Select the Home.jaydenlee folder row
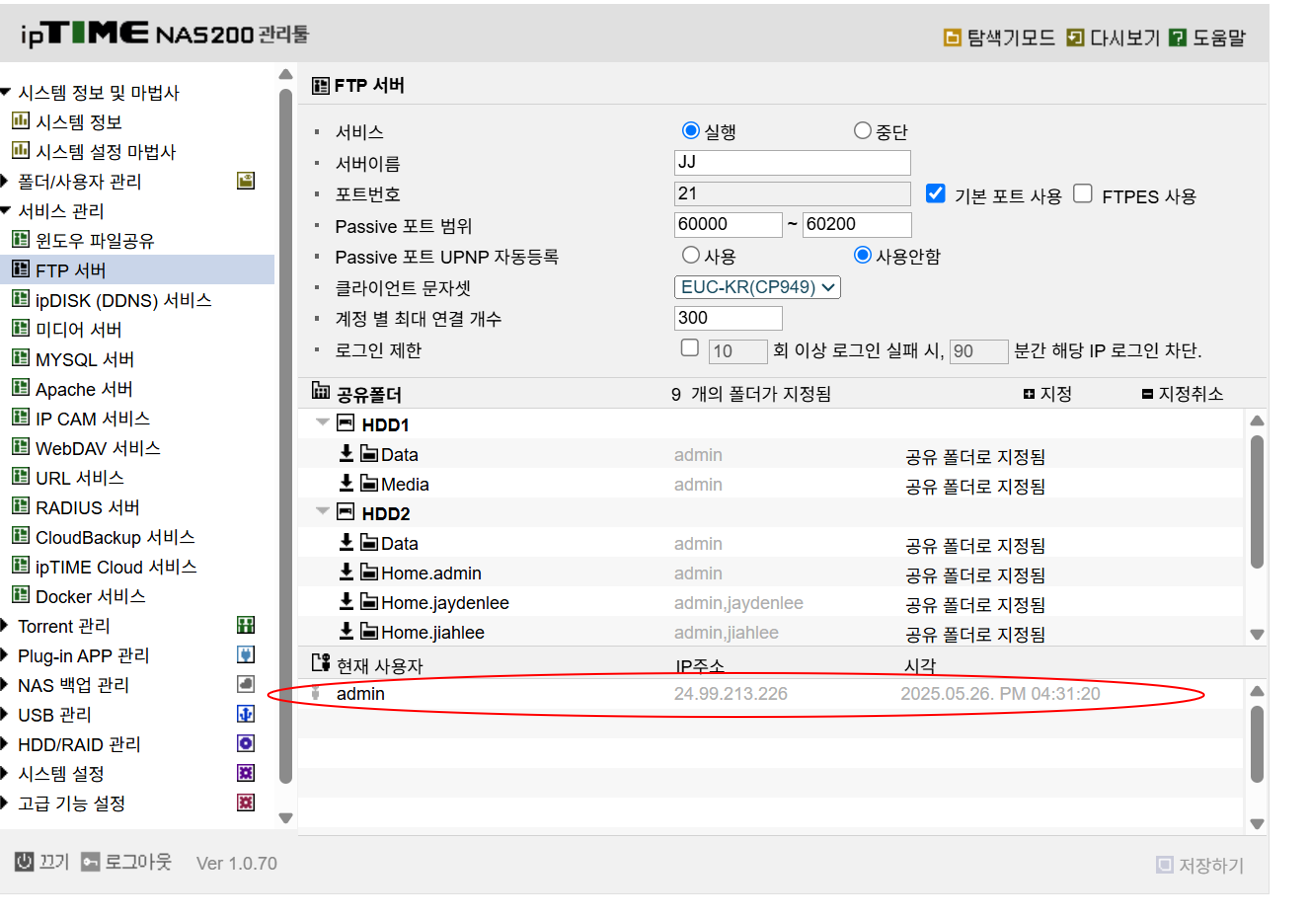Screen dimensions: 1310x917 771,603
